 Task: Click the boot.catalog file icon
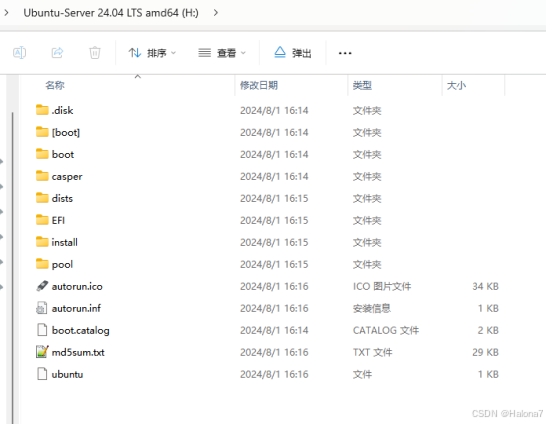pyautogui.click(x=42, y=330)
